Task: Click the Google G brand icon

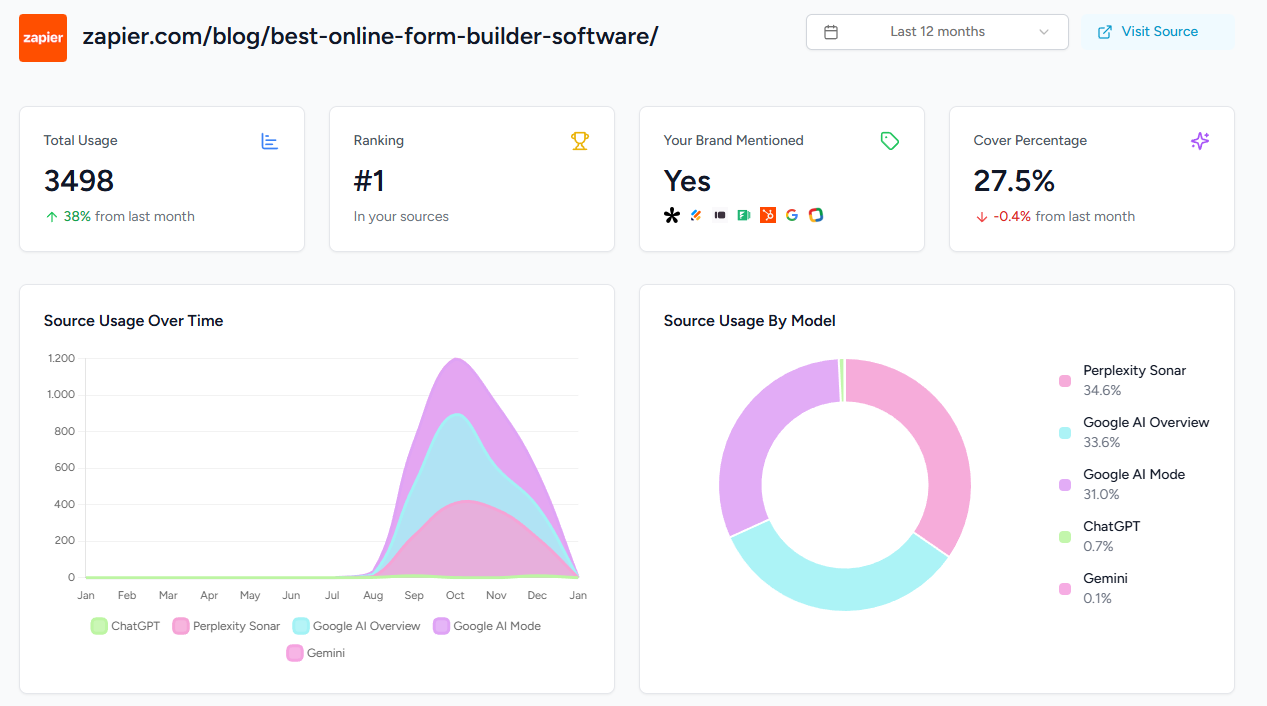Action: pos(792,215)
